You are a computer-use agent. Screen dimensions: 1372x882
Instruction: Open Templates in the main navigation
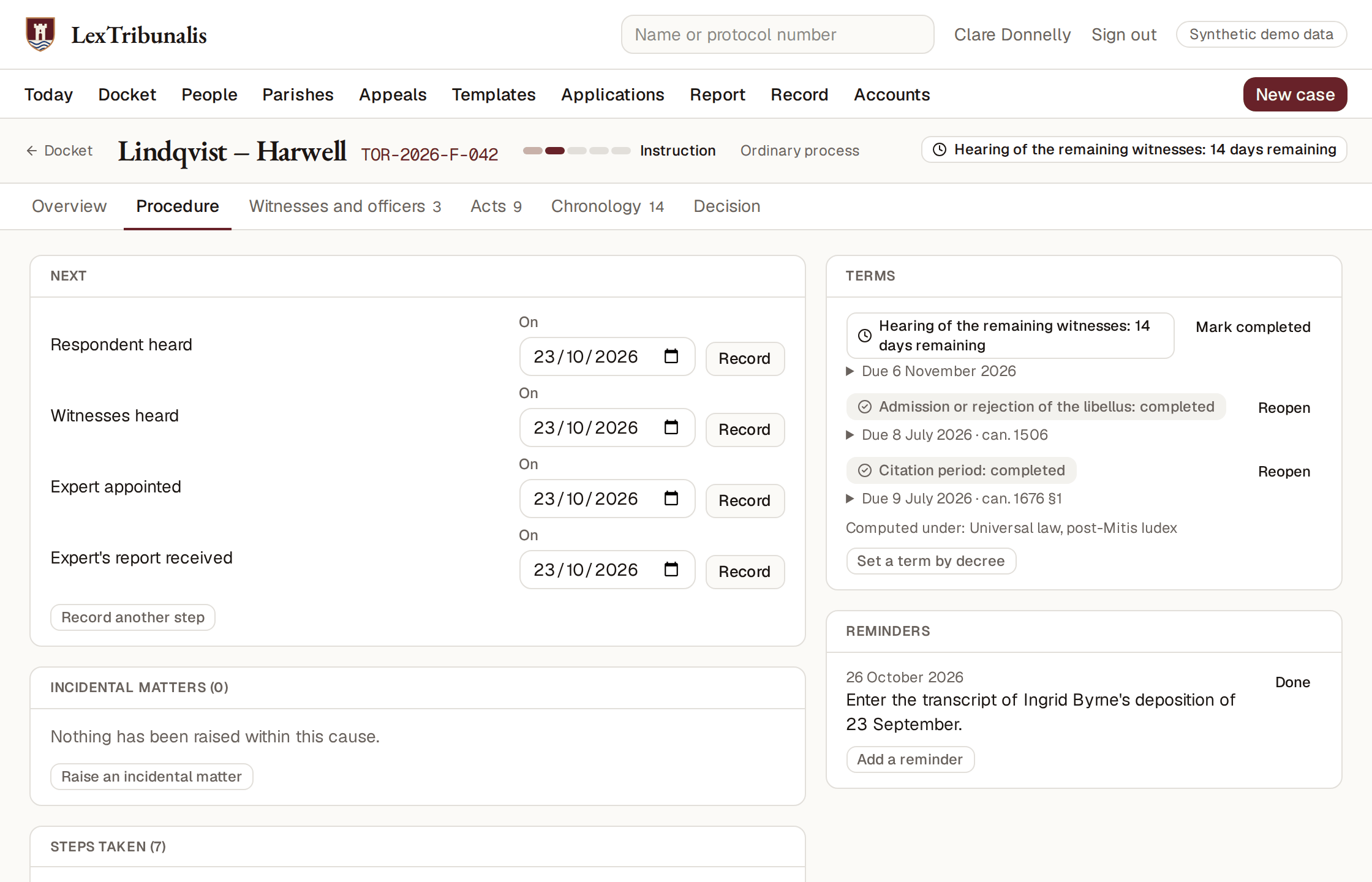(x=494, y=95)
